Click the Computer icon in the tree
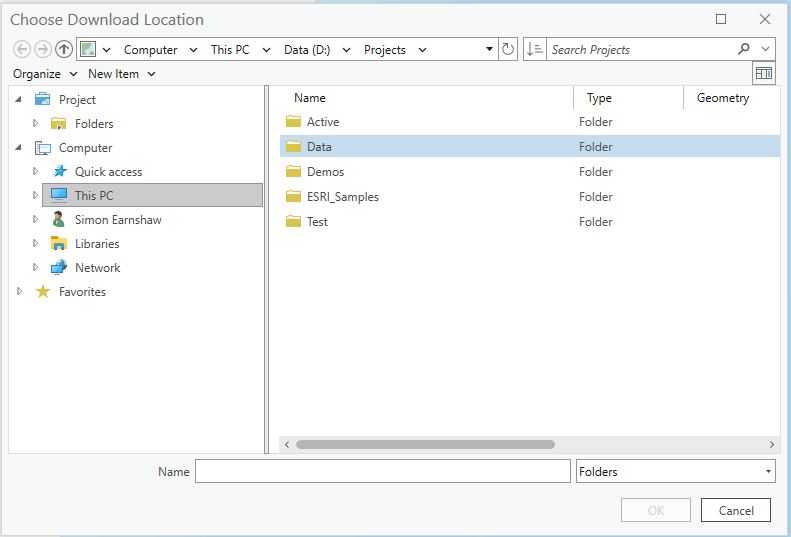 click(43, 148)
